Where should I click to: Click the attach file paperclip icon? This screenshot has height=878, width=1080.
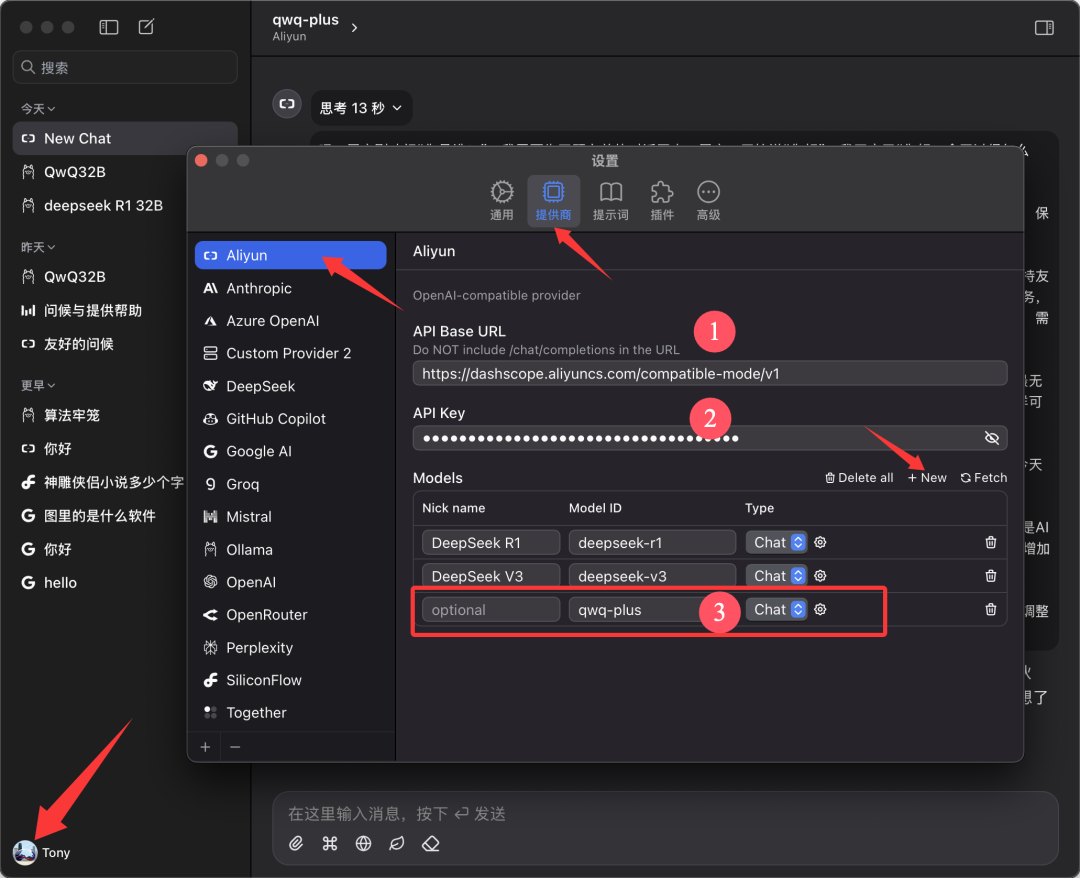pos(296,843)
